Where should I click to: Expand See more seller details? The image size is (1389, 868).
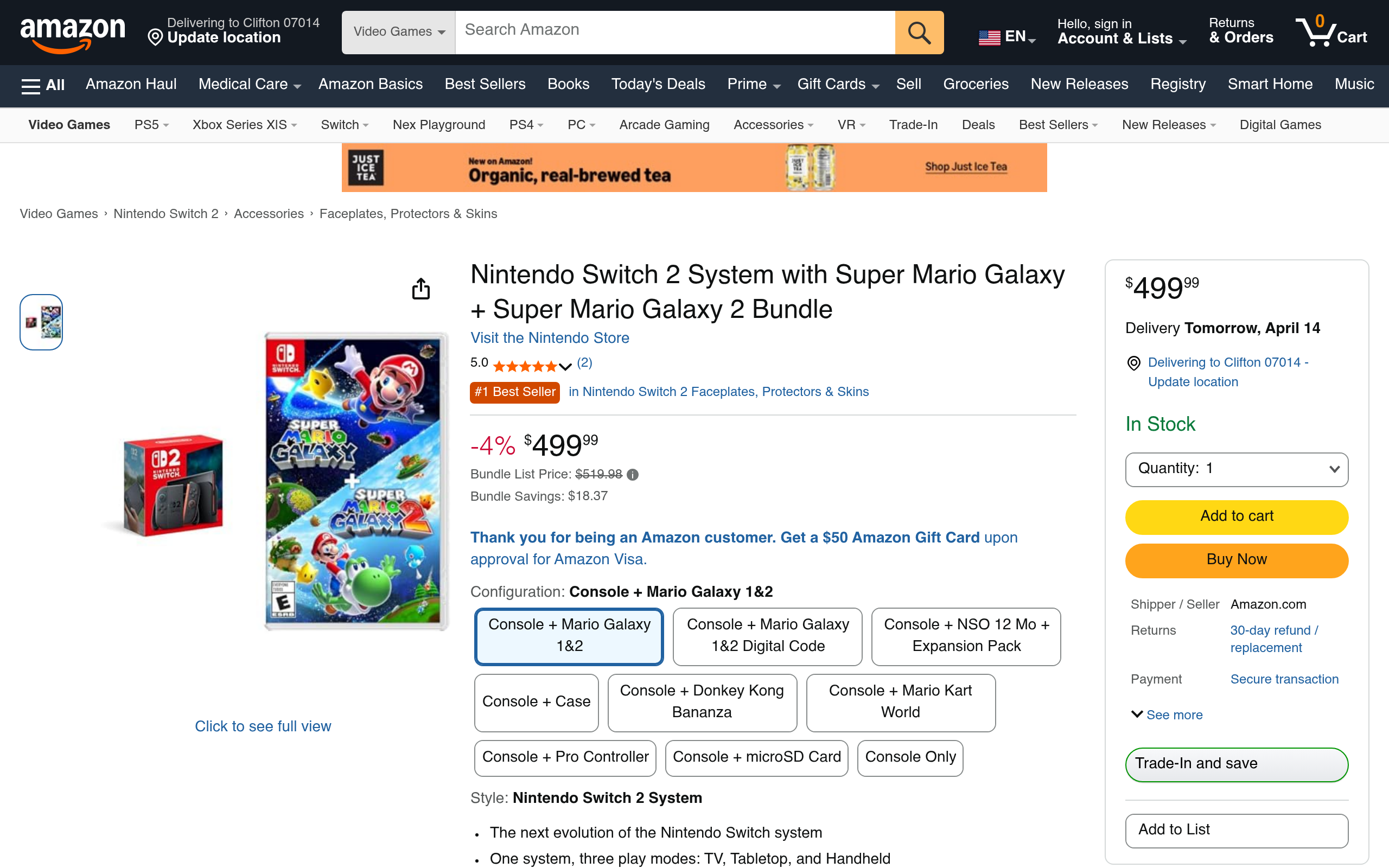pos(1167,714)
